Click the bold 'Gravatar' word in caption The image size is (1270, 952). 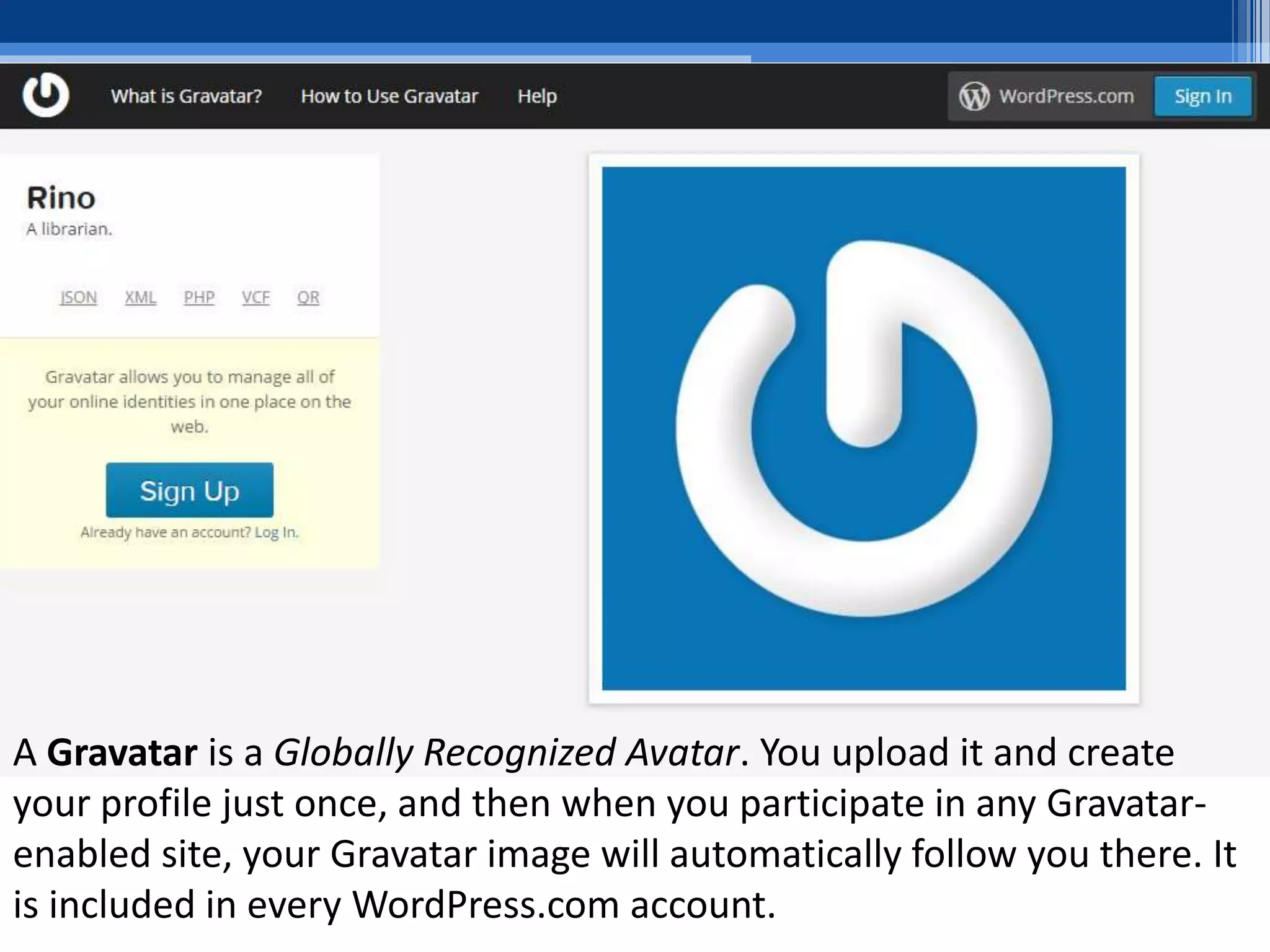(x=122, y=752)
